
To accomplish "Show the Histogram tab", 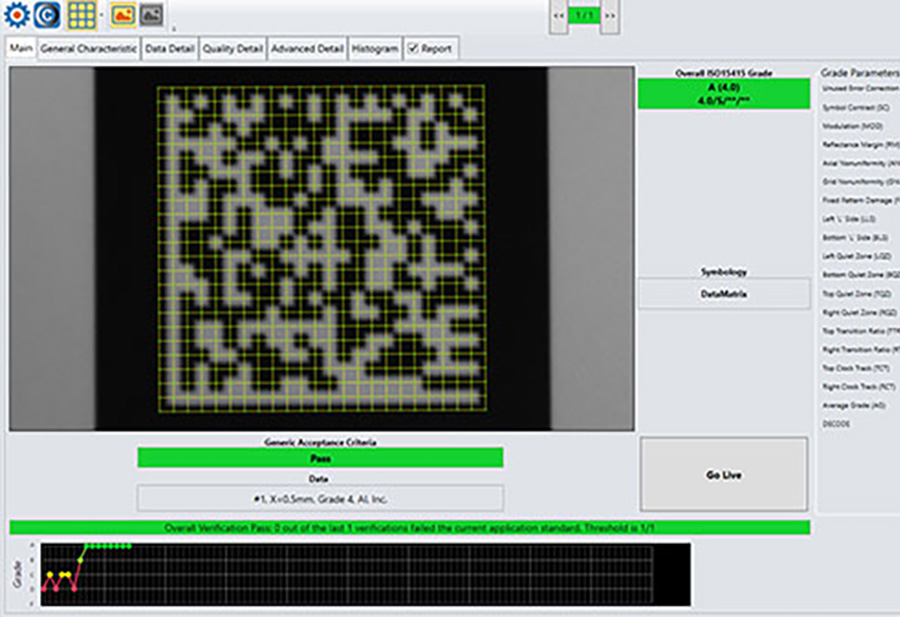I will pyautogui.click(x=375, y=48).
